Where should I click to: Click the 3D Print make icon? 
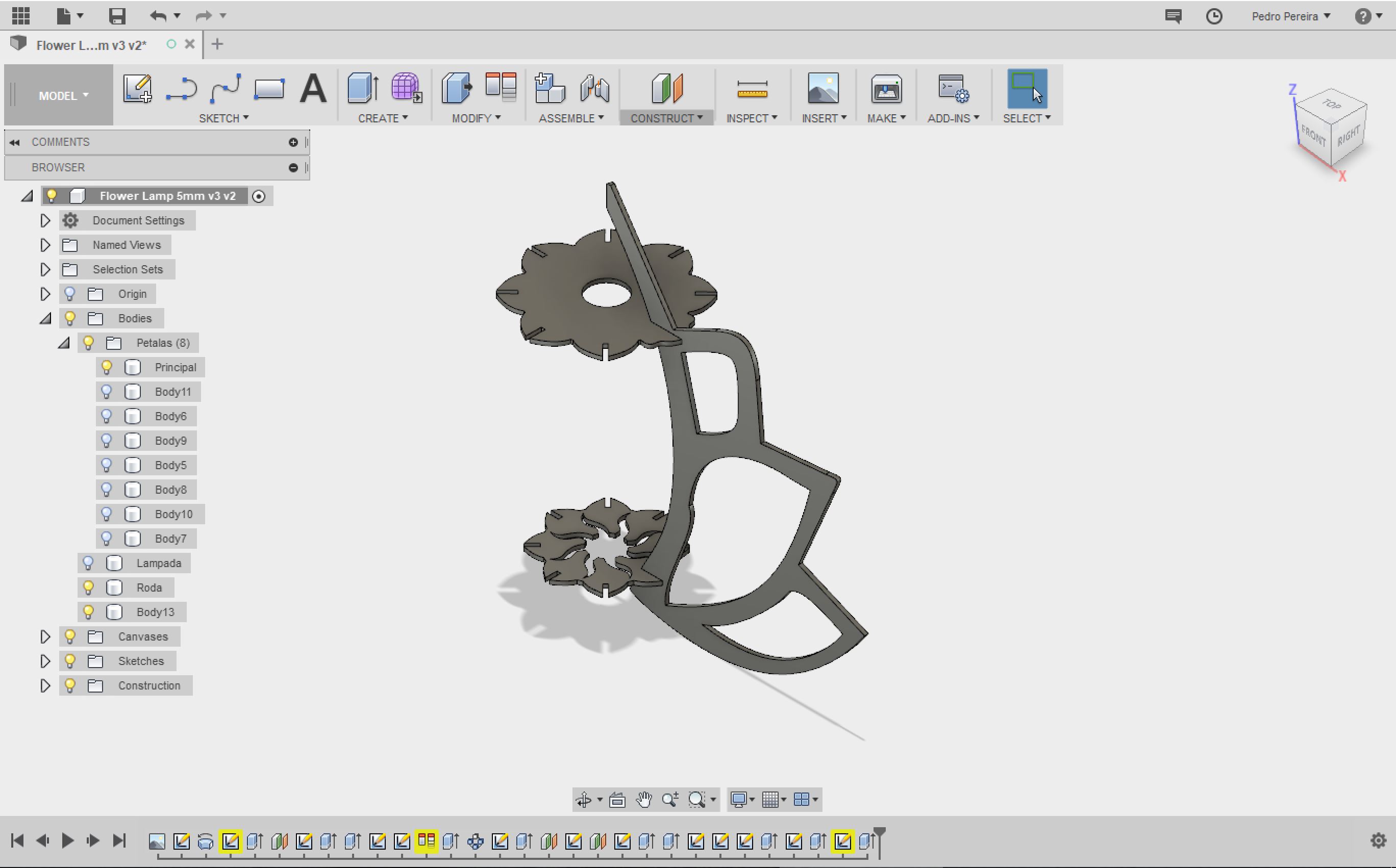[886, 89]
